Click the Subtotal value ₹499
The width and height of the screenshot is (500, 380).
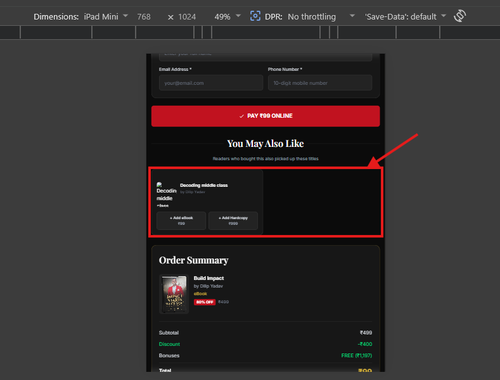[366, 333]
